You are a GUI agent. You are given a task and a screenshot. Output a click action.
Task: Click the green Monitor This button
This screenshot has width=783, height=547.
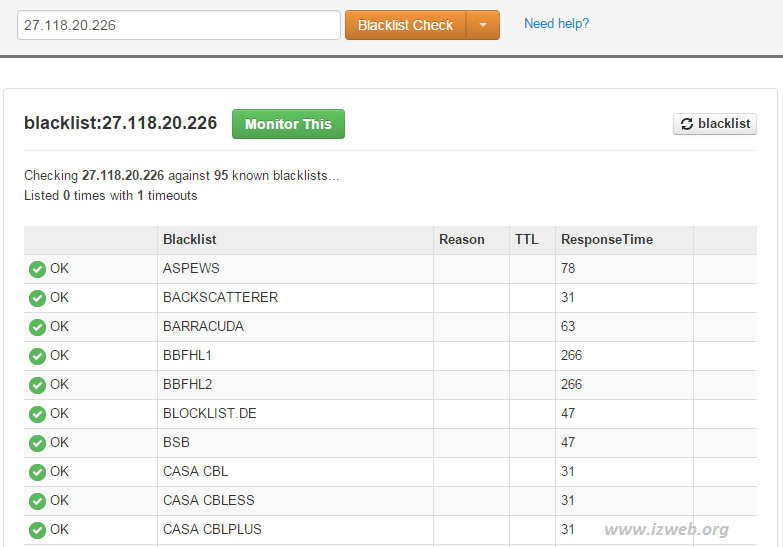tap(288, 124)
